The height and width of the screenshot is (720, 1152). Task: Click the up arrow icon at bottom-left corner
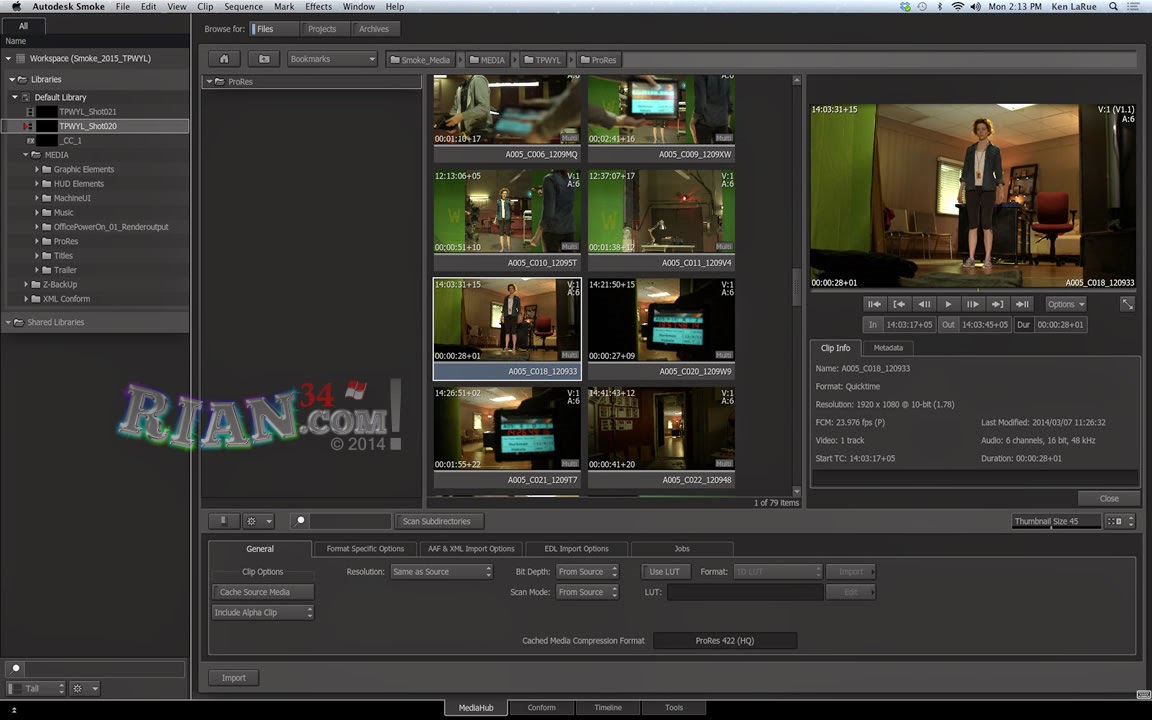coord(13,710)
